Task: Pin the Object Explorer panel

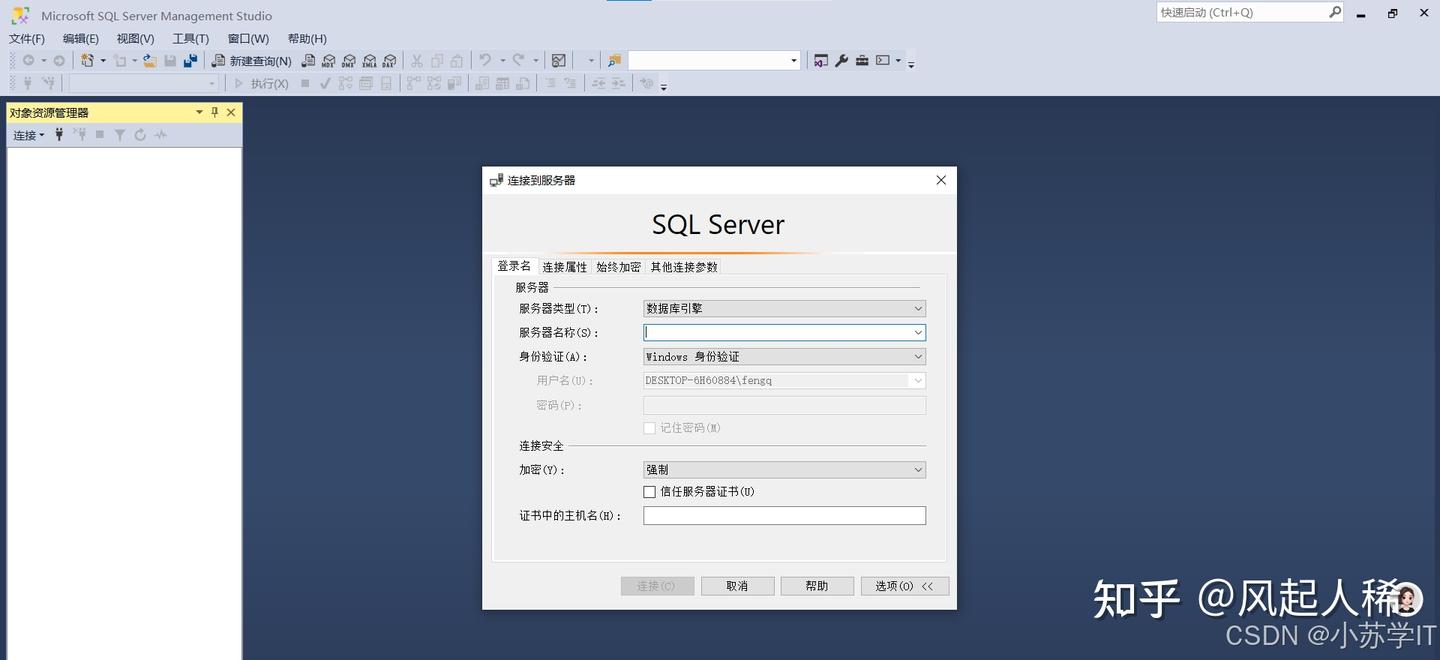Action: (x=214, y=111)
